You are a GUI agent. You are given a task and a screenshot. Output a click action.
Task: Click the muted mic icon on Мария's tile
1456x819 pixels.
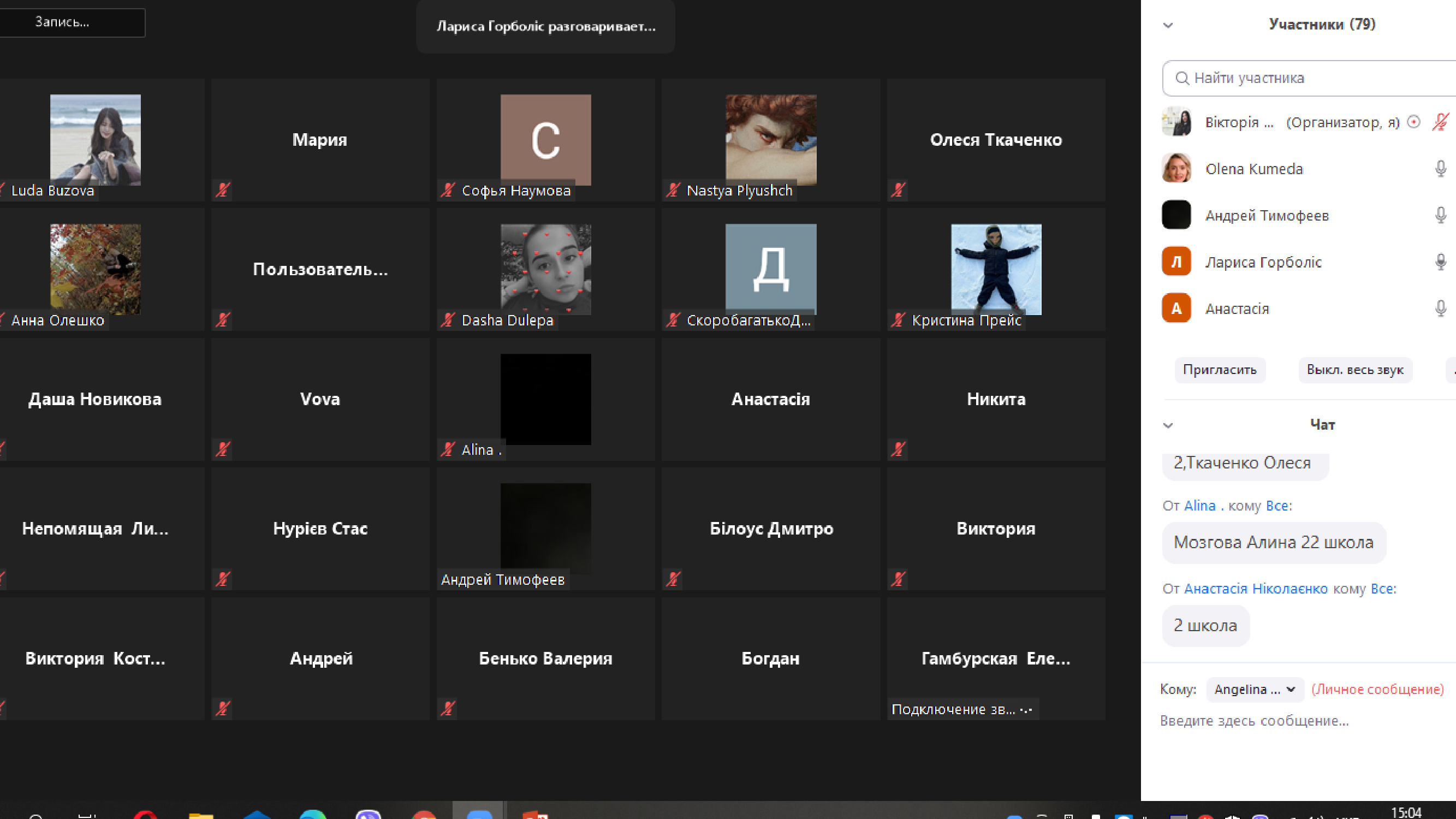pos(223,190)
